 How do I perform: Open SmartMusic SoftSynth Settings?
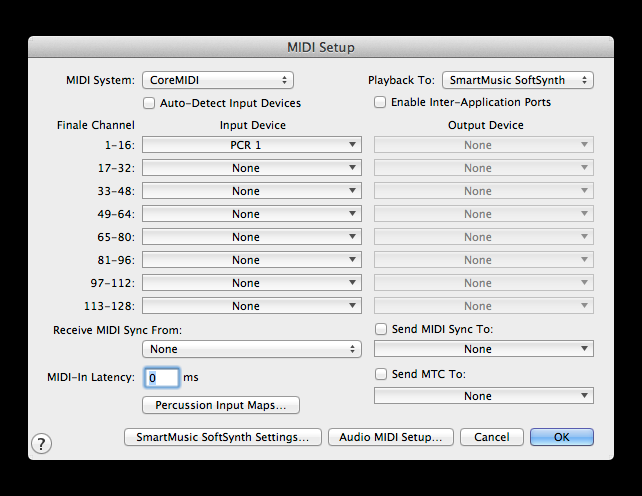pyautogui.click(x=222, y=437)
